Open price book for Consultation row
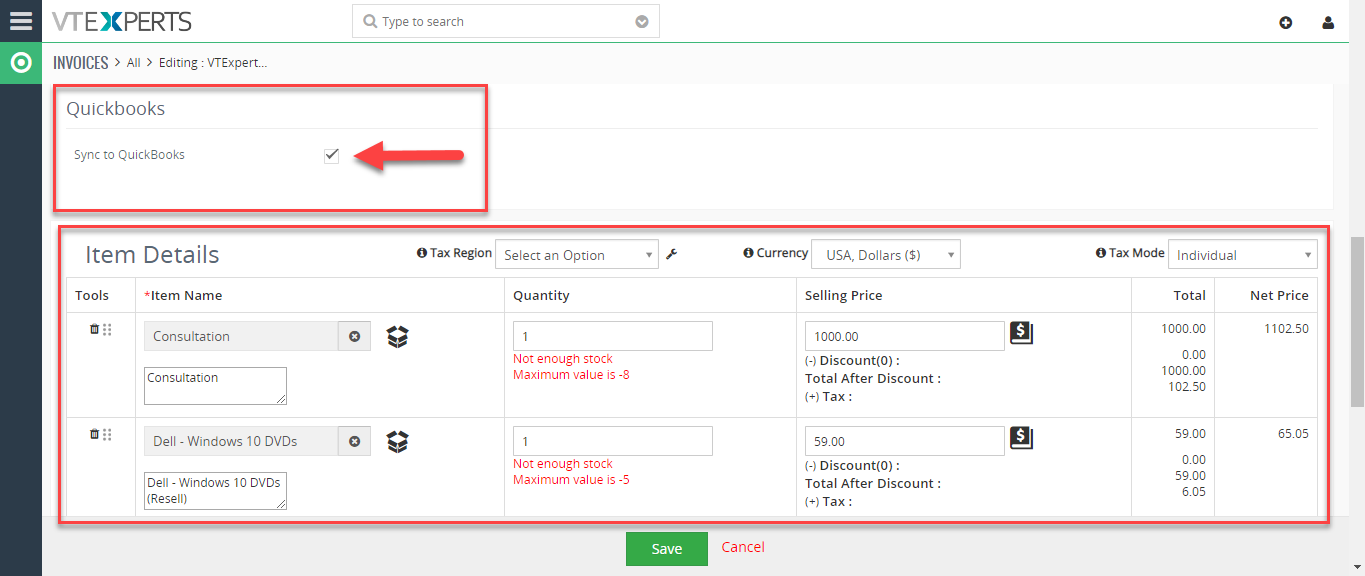The height and width of the screenshot is (576, 1365). 1021,333
